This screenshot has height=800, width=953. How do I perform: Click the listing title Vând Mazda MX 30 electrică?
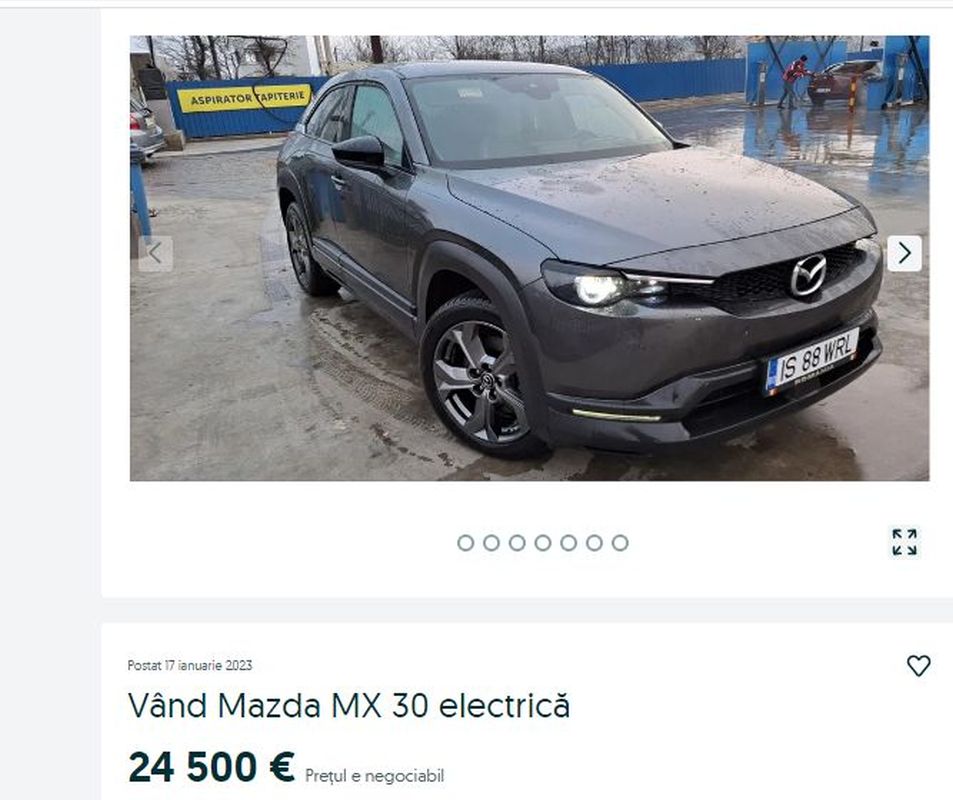(349, 706)
